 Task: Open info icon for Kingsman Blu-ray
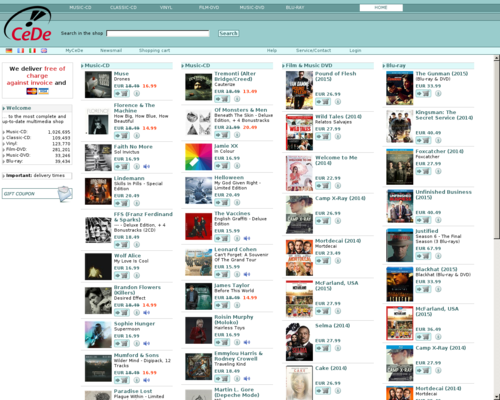click(x=438, y=140)
